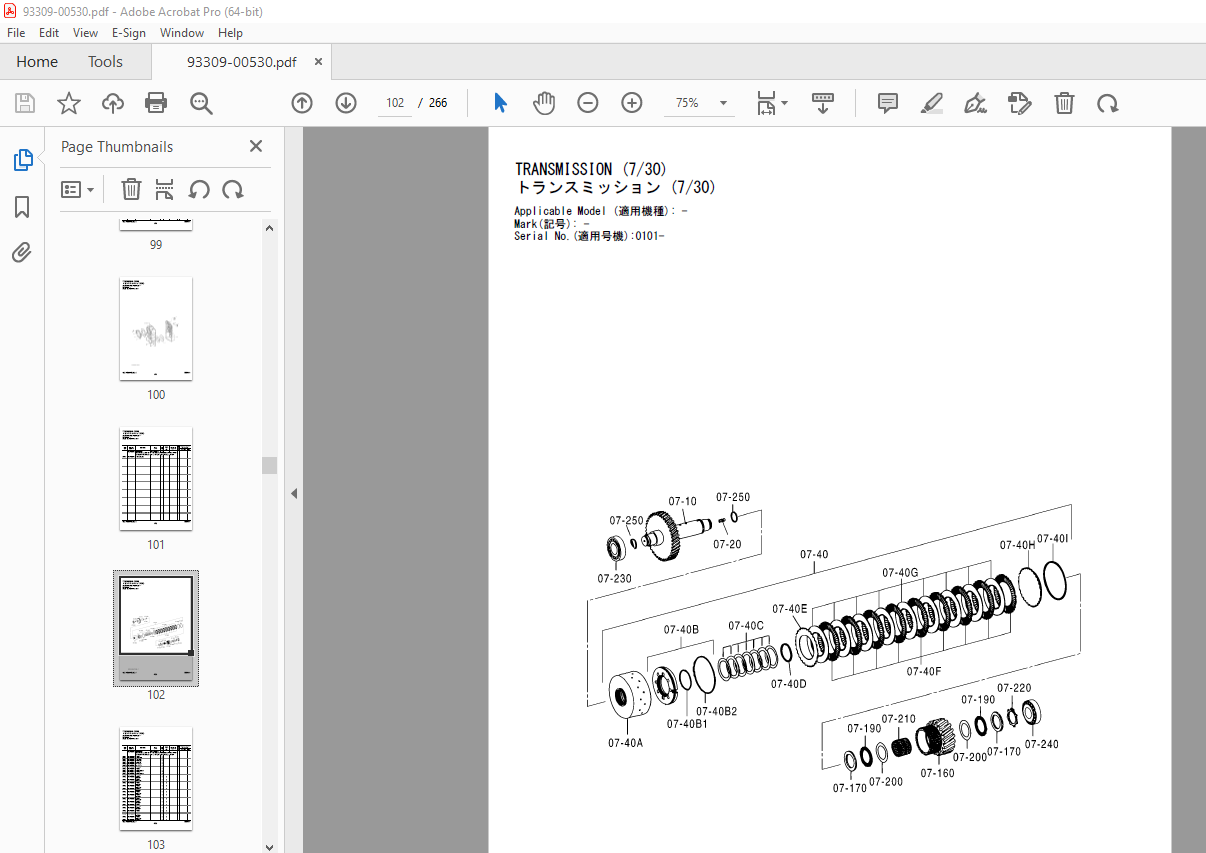
Task: Delete selected thumbnail page trash icon
Action: click(x=131, y=189)
